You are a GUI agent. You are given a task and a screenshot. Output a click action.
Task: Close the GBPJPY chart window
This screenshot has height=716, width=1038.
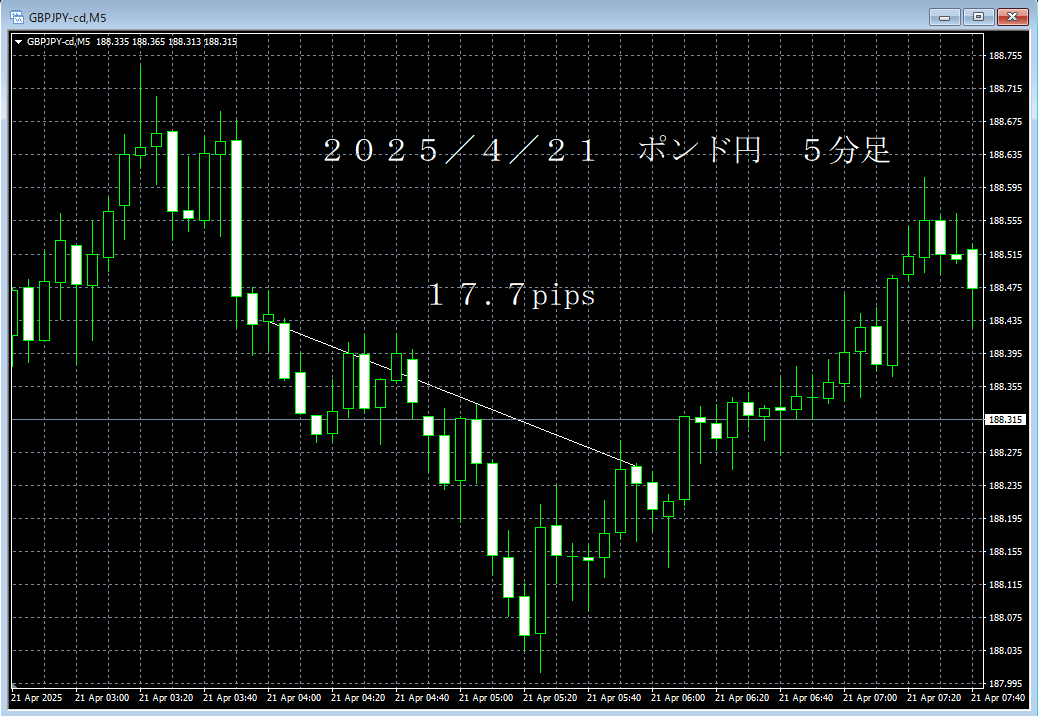(1012, 17)
